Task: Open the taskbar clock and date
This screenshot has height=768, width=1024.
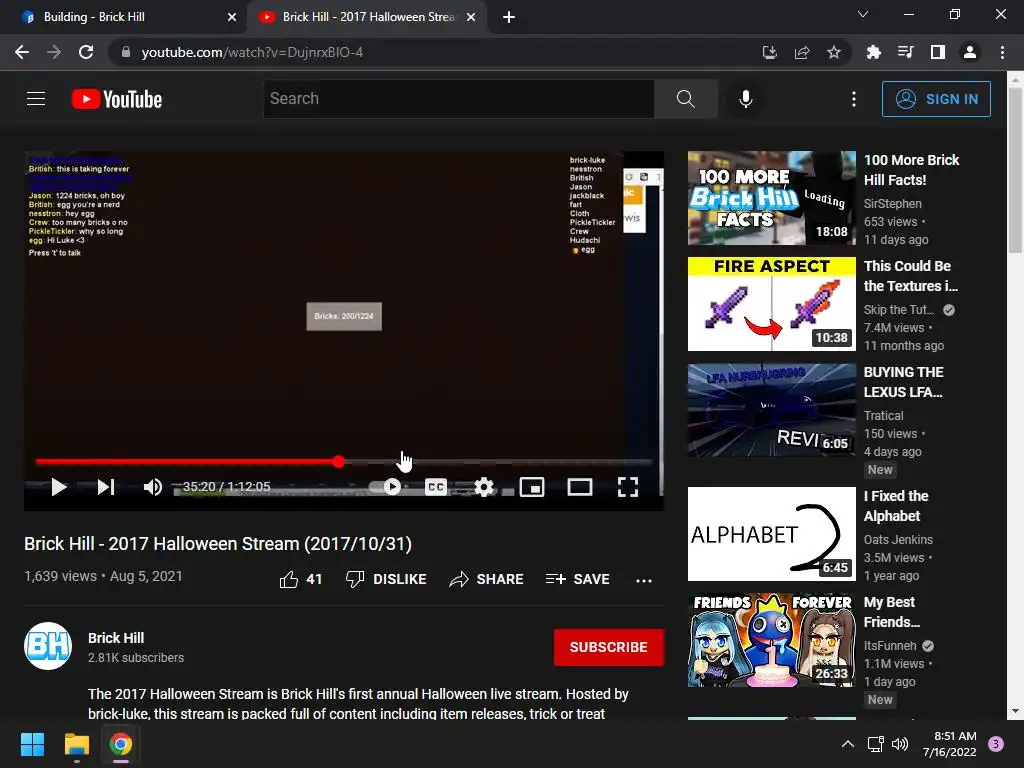Action: point(949,744)
